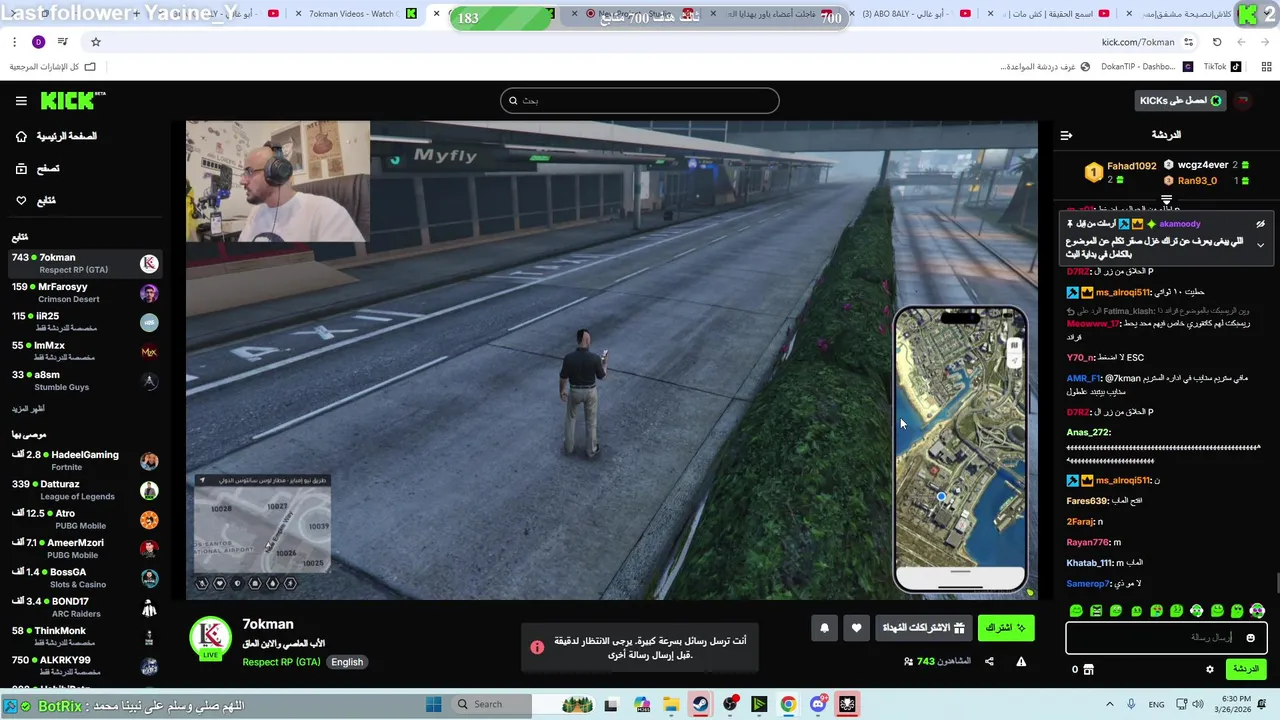This screenshot has width=1280, height=720.
Task: Open the emoji picker in chat input
Action: pos(1250,638)
